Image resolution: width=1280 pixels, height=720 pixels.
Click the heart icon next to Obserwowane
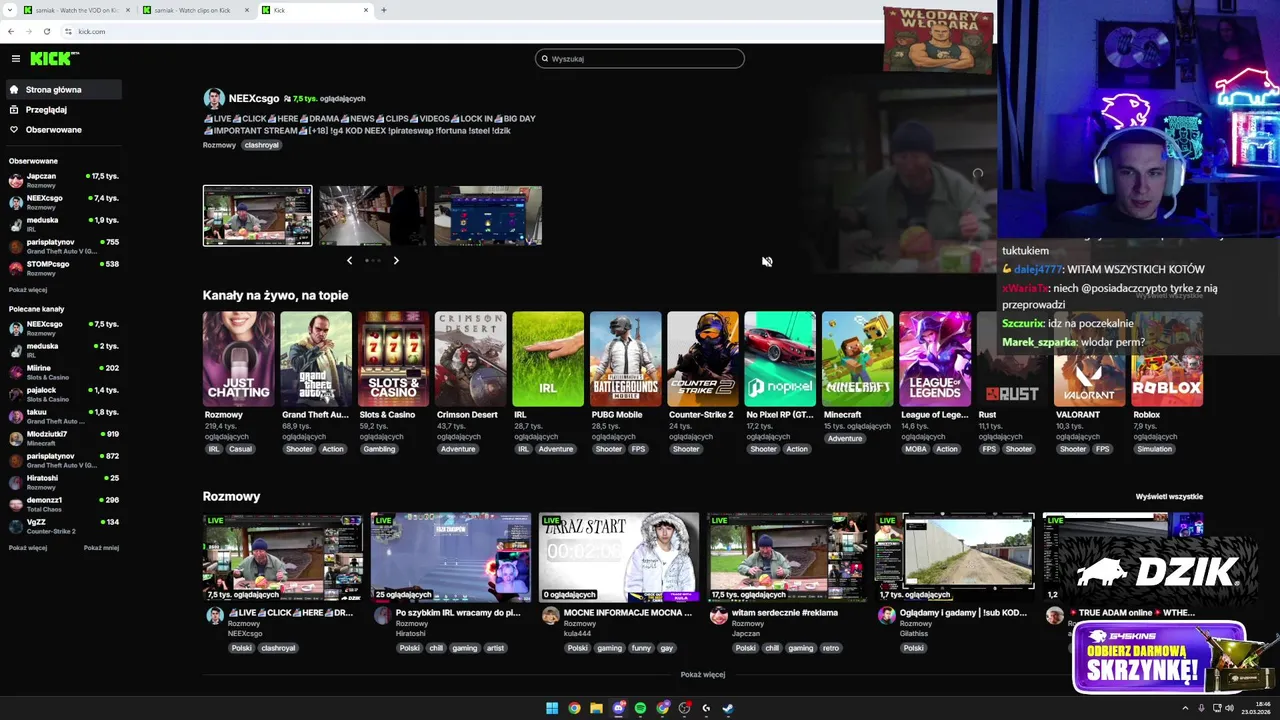14,129
